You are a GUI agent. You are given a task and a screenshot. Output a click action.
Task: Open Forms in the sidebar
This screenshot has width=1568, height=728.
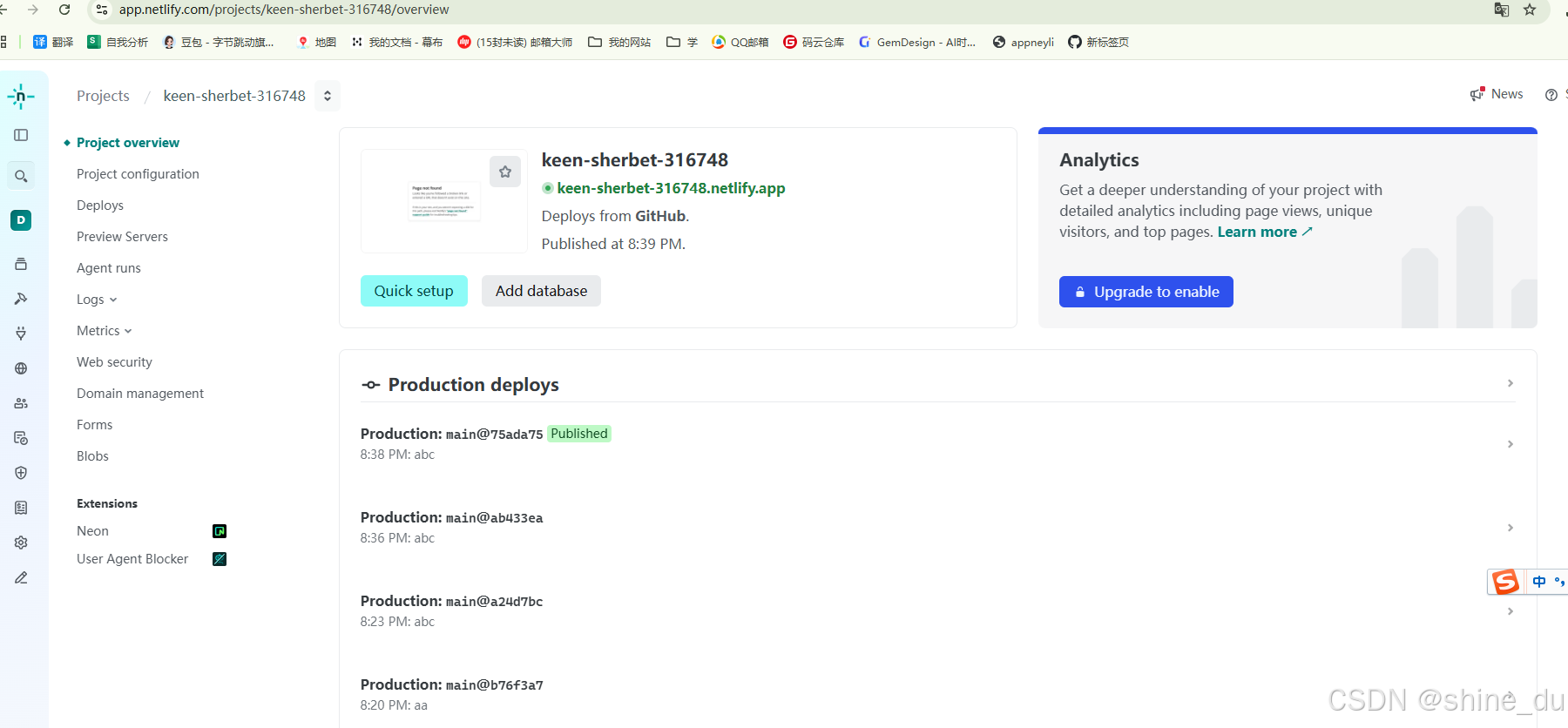[x=94, y=425]
